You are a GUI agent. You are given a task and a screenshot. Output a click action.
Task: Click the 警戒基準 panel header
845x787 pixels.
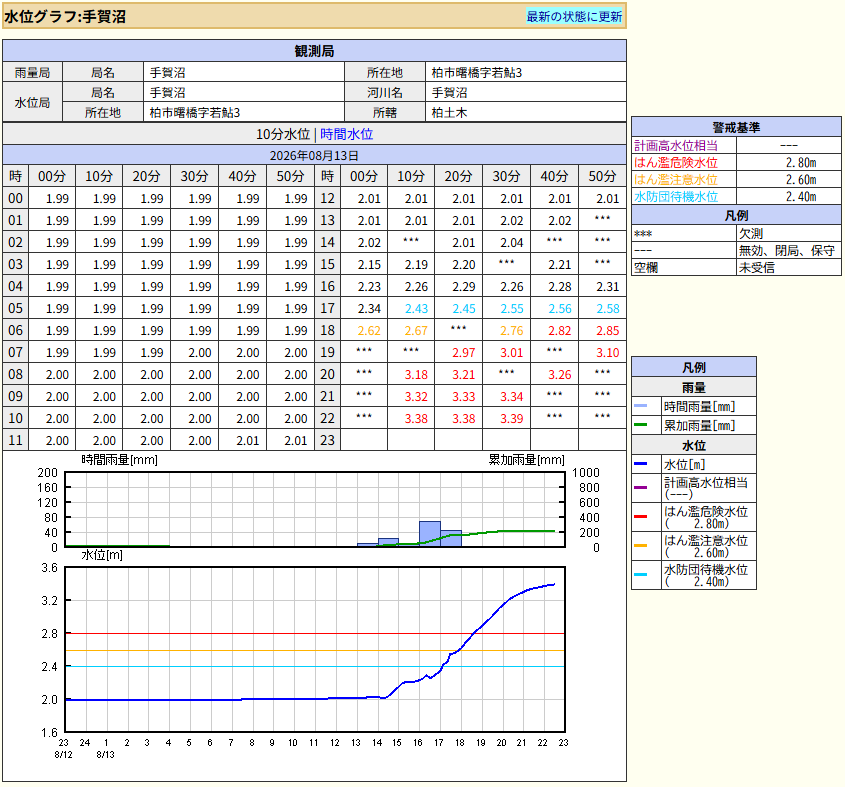coord(736,127)
